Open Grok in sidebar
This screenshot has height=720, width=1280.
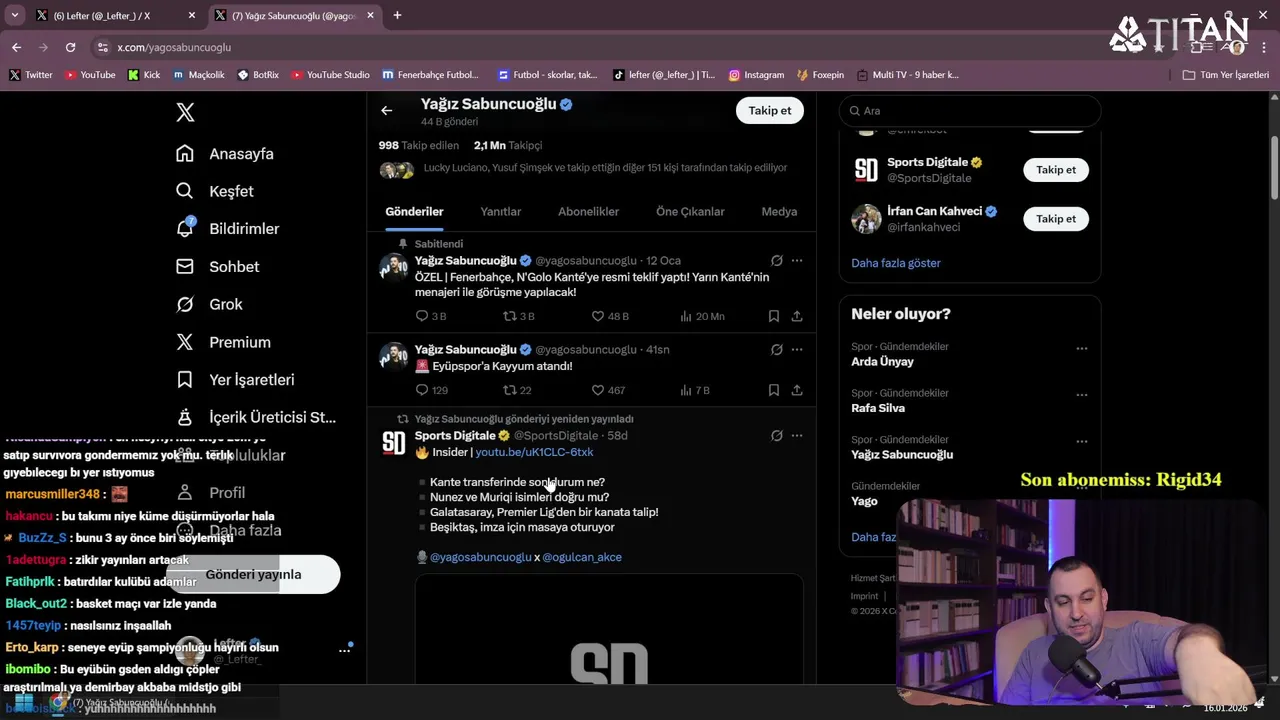tap(209, 304)
